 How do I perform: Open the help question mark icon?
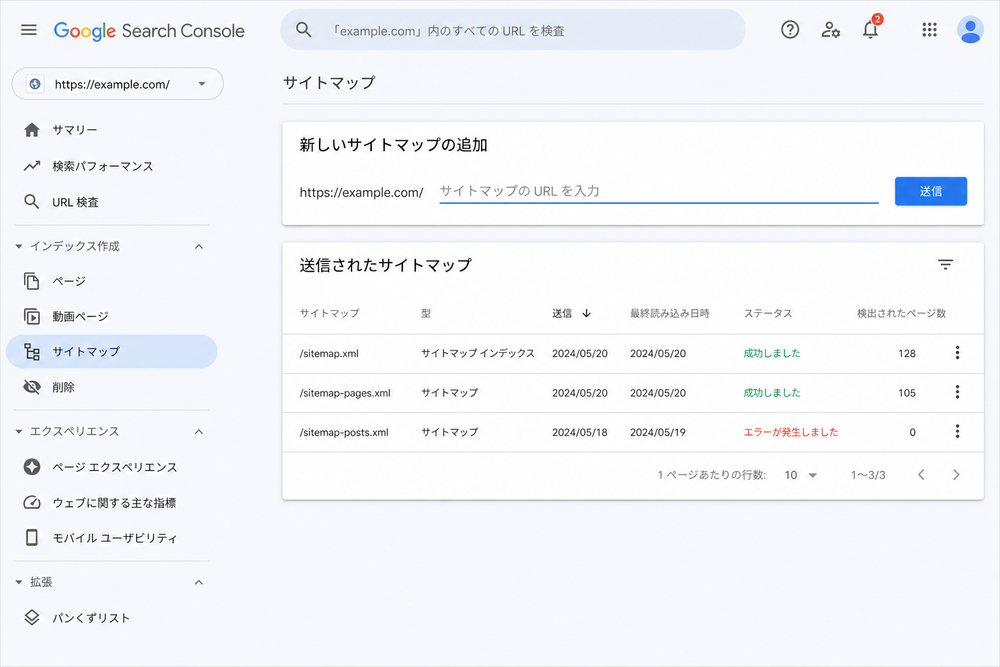790,30
